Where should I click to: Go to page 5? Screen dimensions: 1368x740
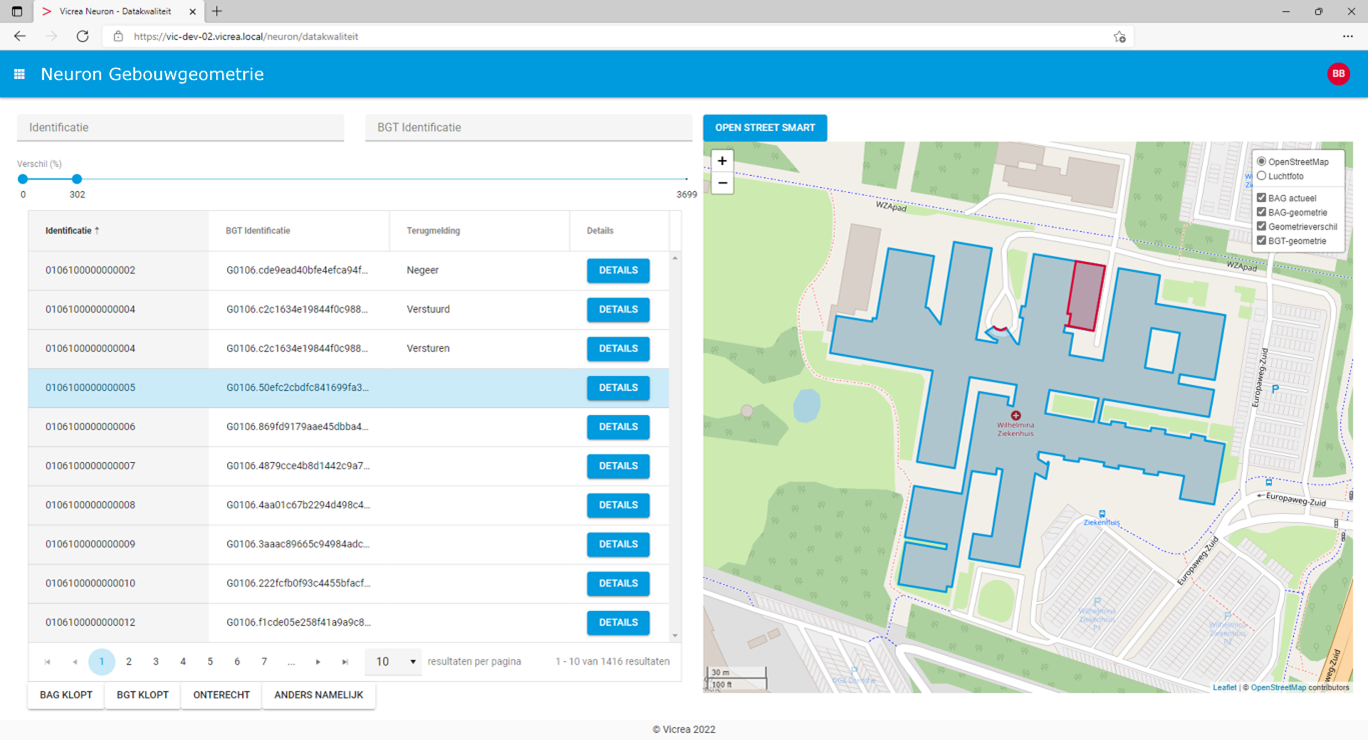pyautogui.click(x=210, y=662)
